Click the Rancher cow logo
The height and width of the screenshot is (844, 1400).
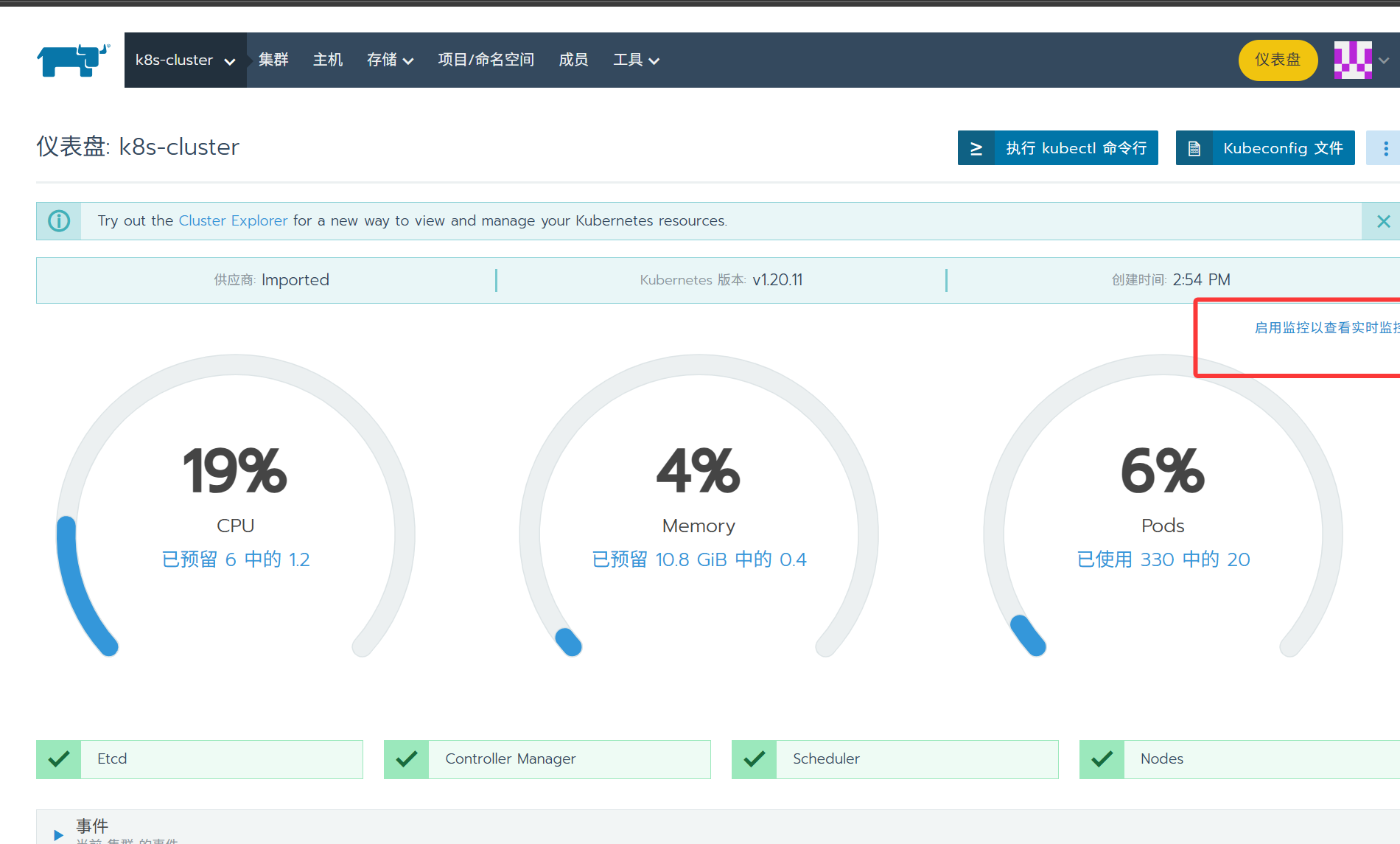click(73, 60)
